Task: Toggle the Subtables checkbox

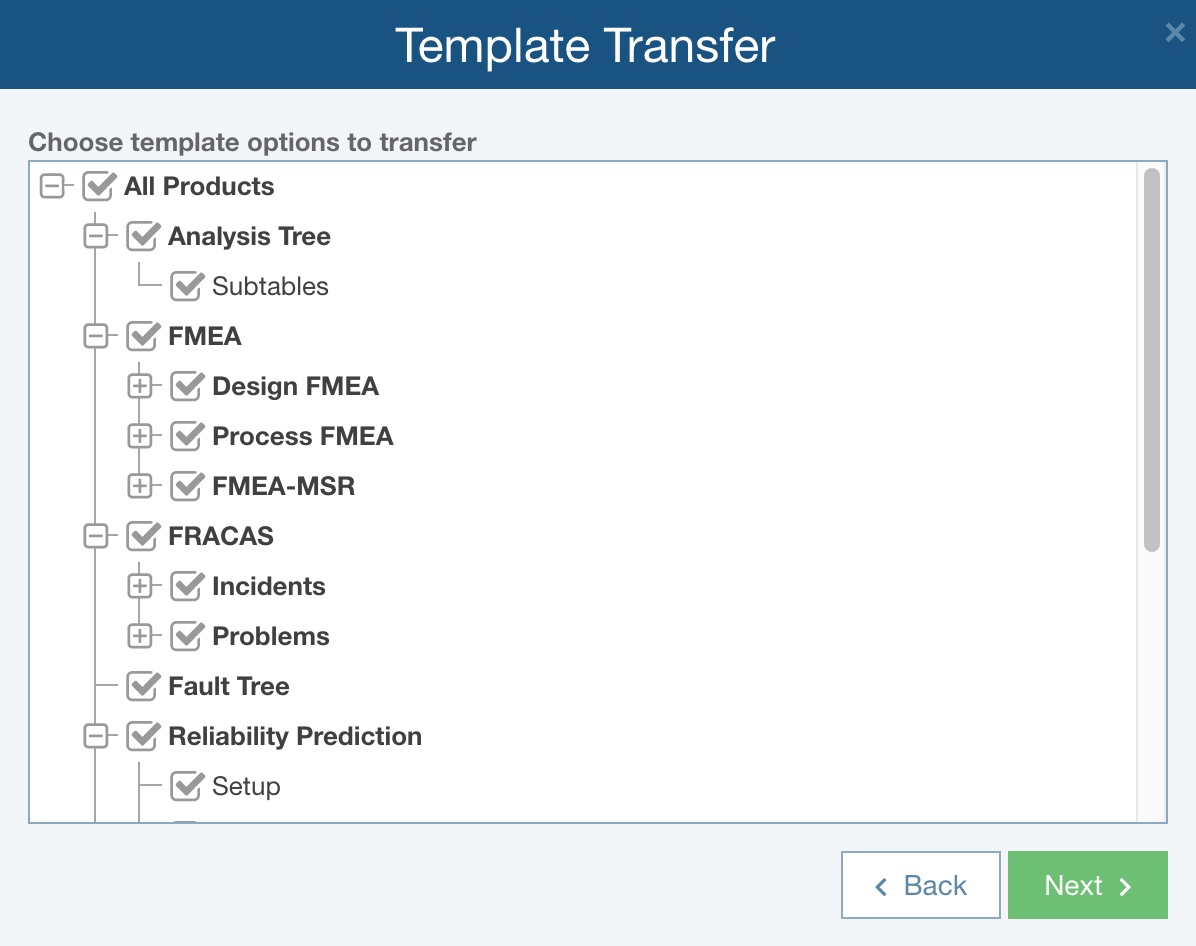Action: pos(187,287)
